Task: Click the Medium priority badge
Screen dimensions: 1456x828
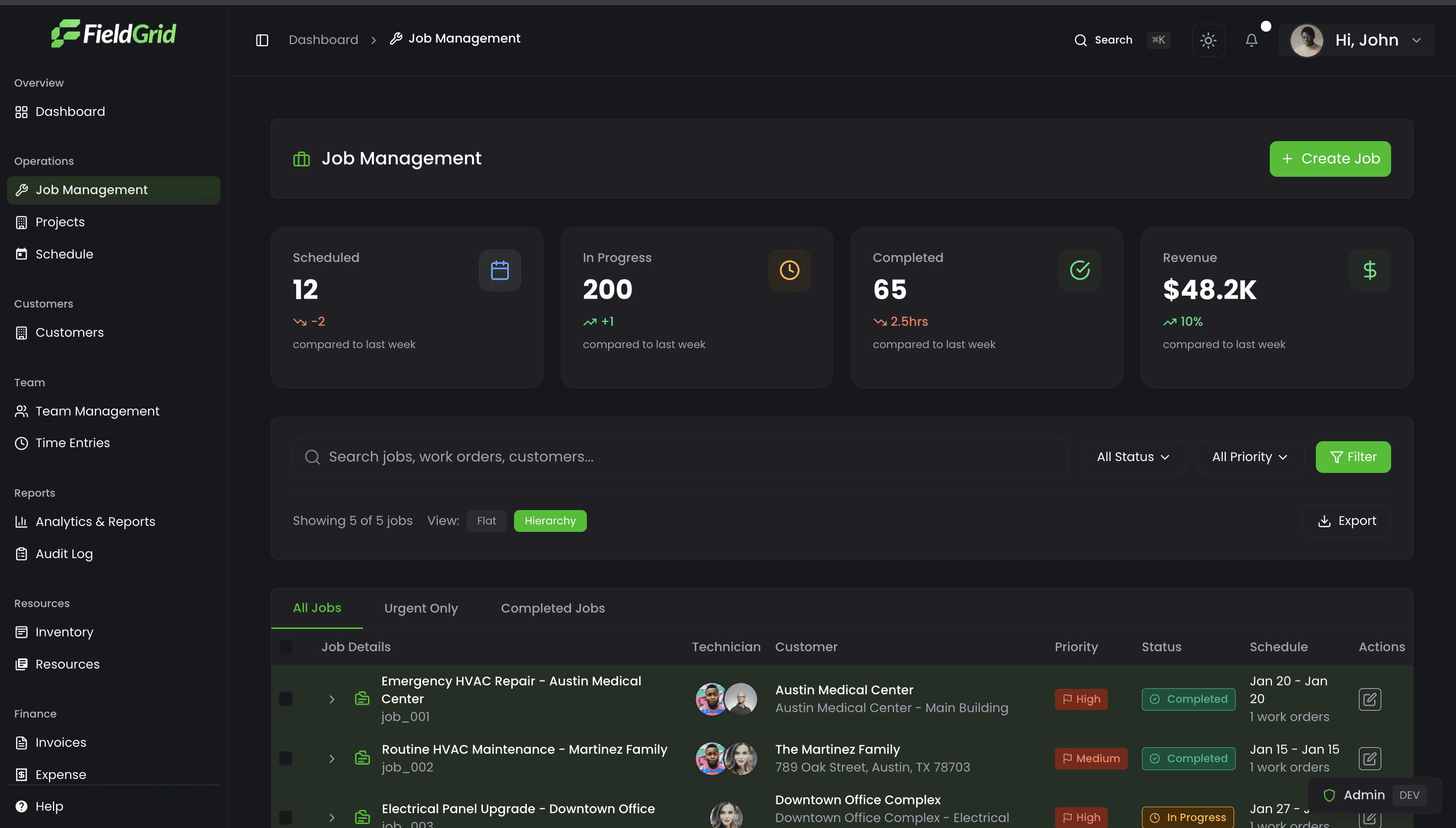Action: pos(1091,758)
